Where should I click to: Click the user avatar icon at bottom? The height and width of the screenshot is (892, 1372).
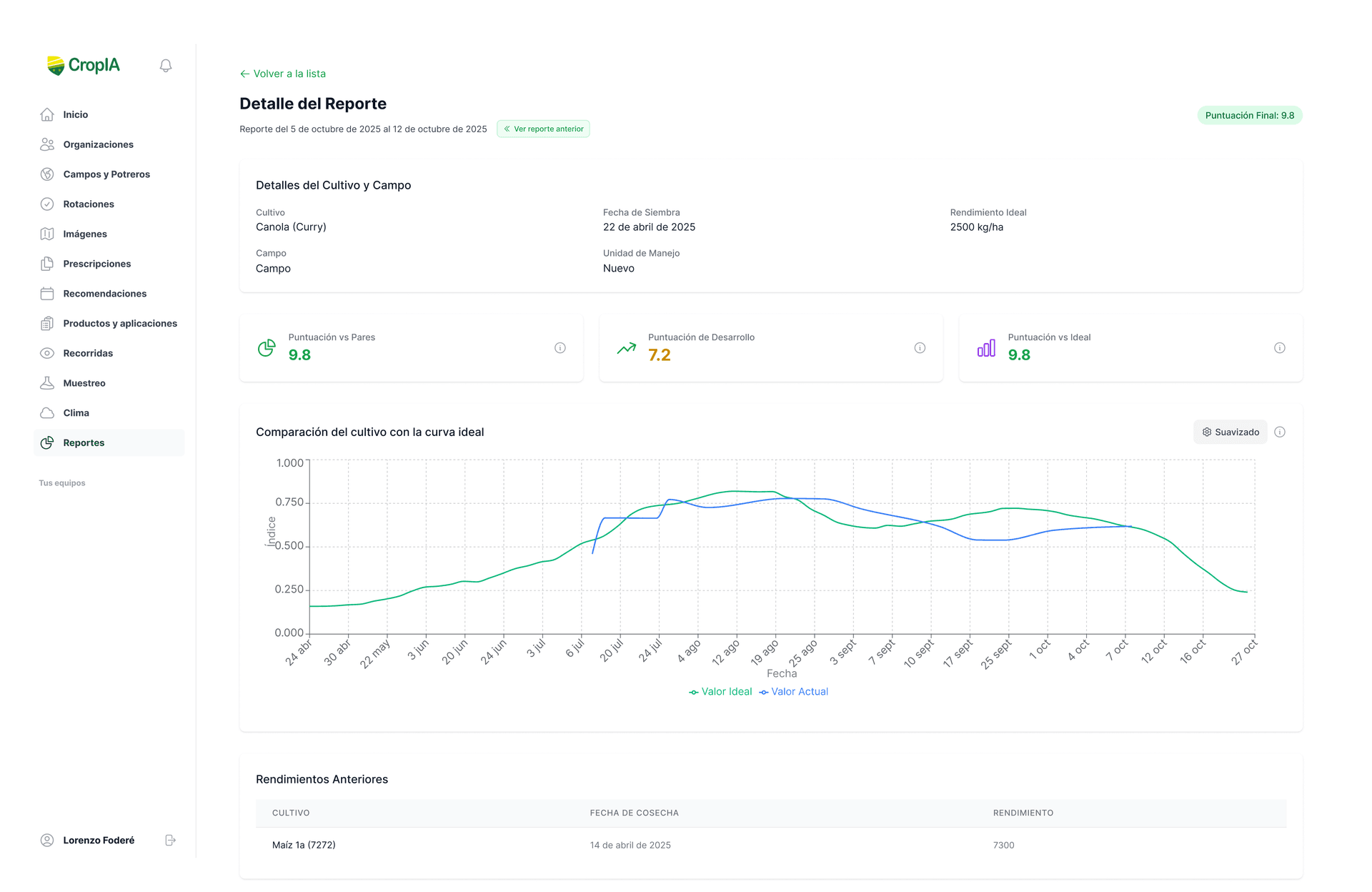47,840
